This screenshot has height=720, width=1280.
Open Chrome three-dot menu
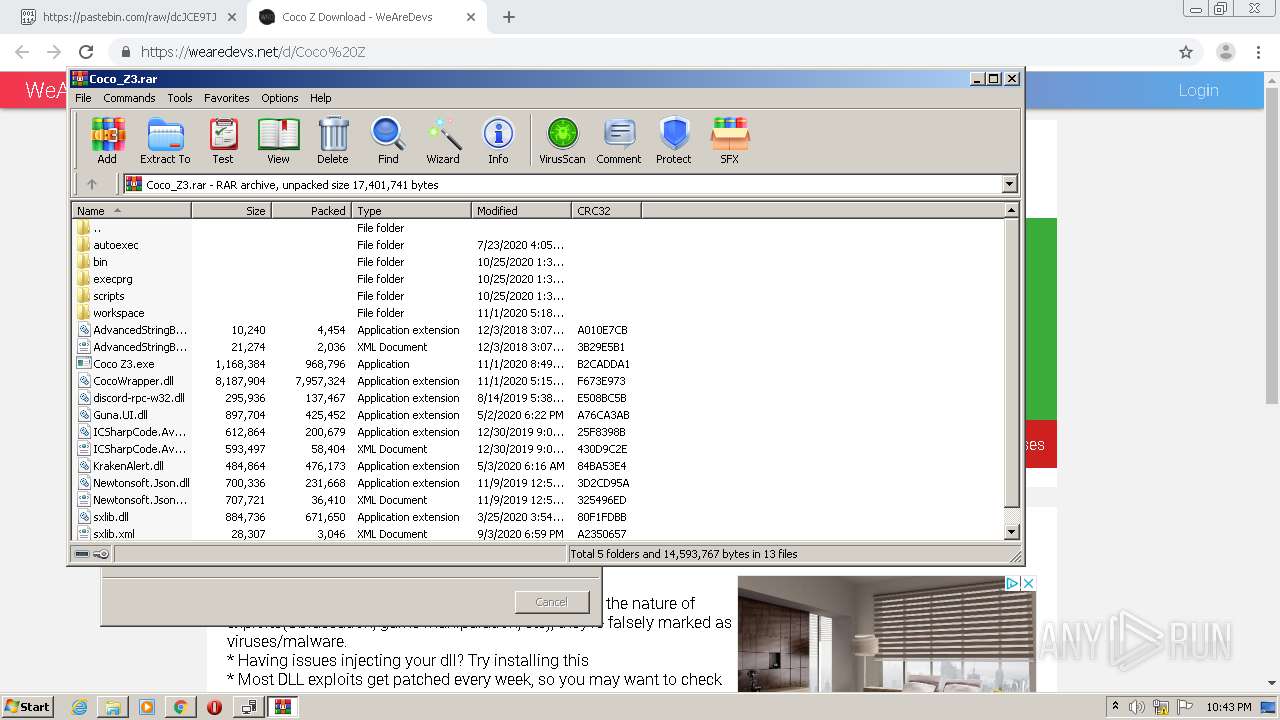pyautogui.click(x=1258, y=52)
